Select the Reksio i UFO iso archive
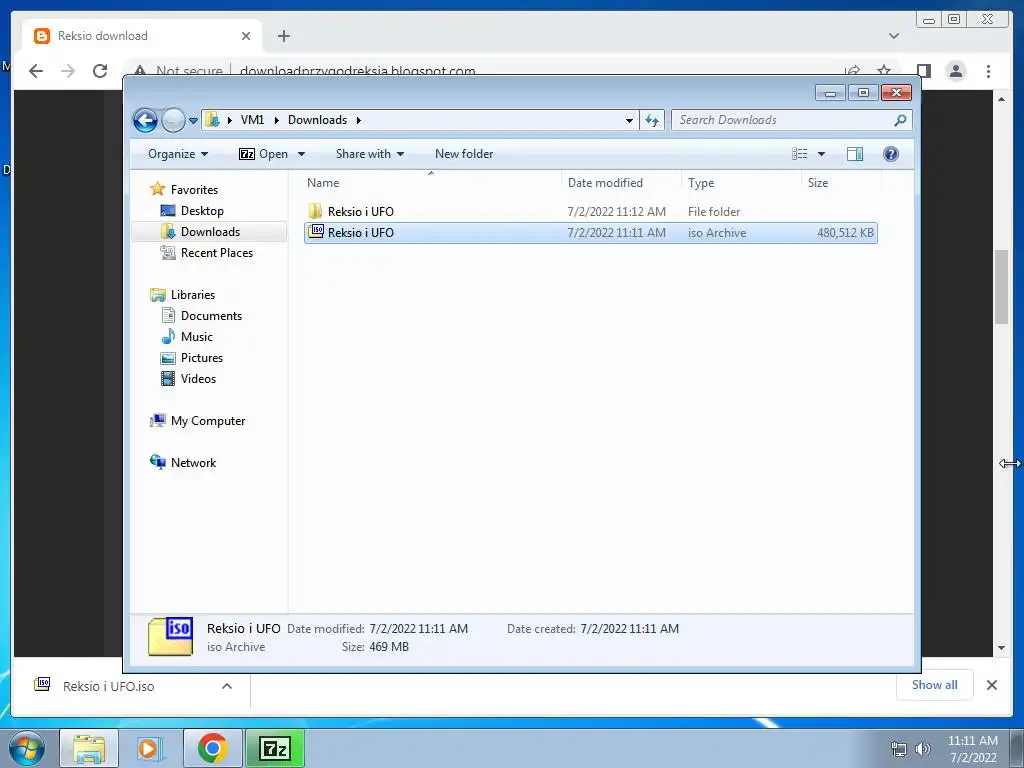Screen dimensions: 1024x768 [590, 232]
